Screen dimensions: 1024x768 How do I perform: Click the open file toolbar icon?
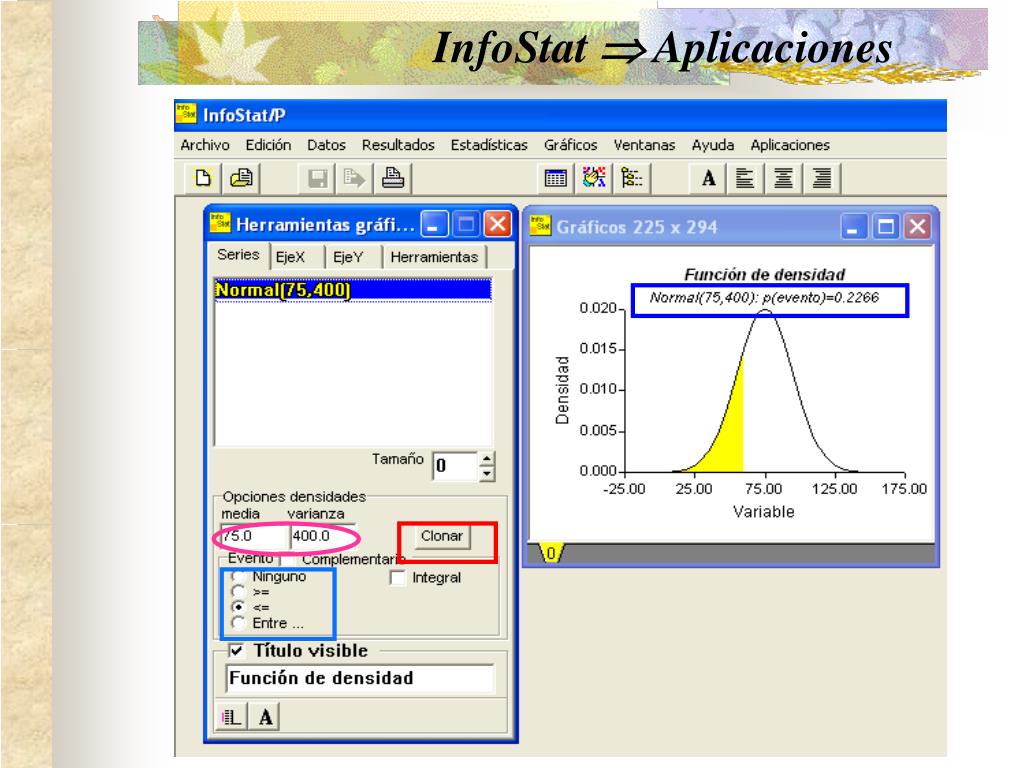242,178
